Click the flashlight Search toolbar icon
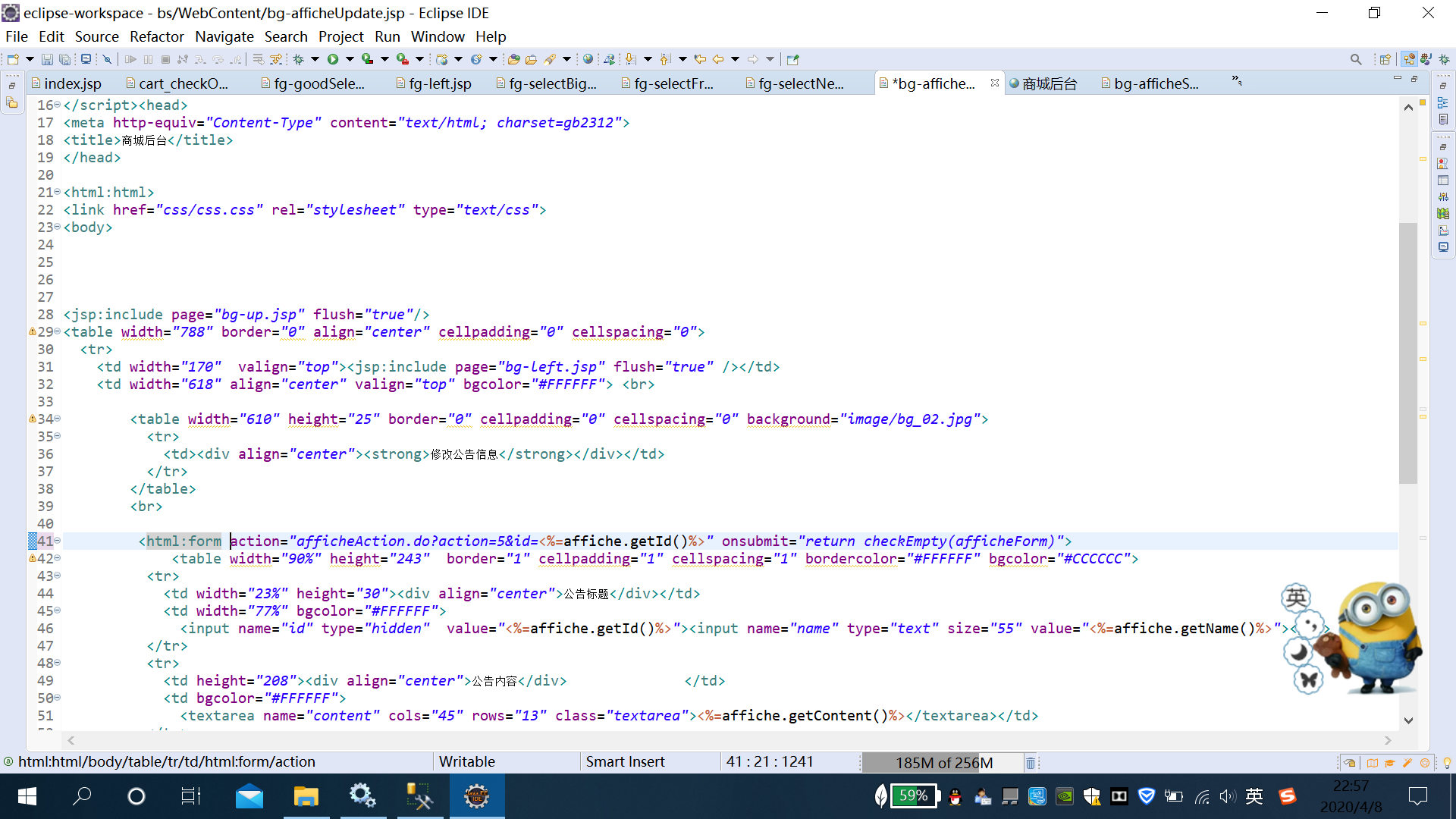The width and height of the screenshot is (1456, 819). point(550,59)
